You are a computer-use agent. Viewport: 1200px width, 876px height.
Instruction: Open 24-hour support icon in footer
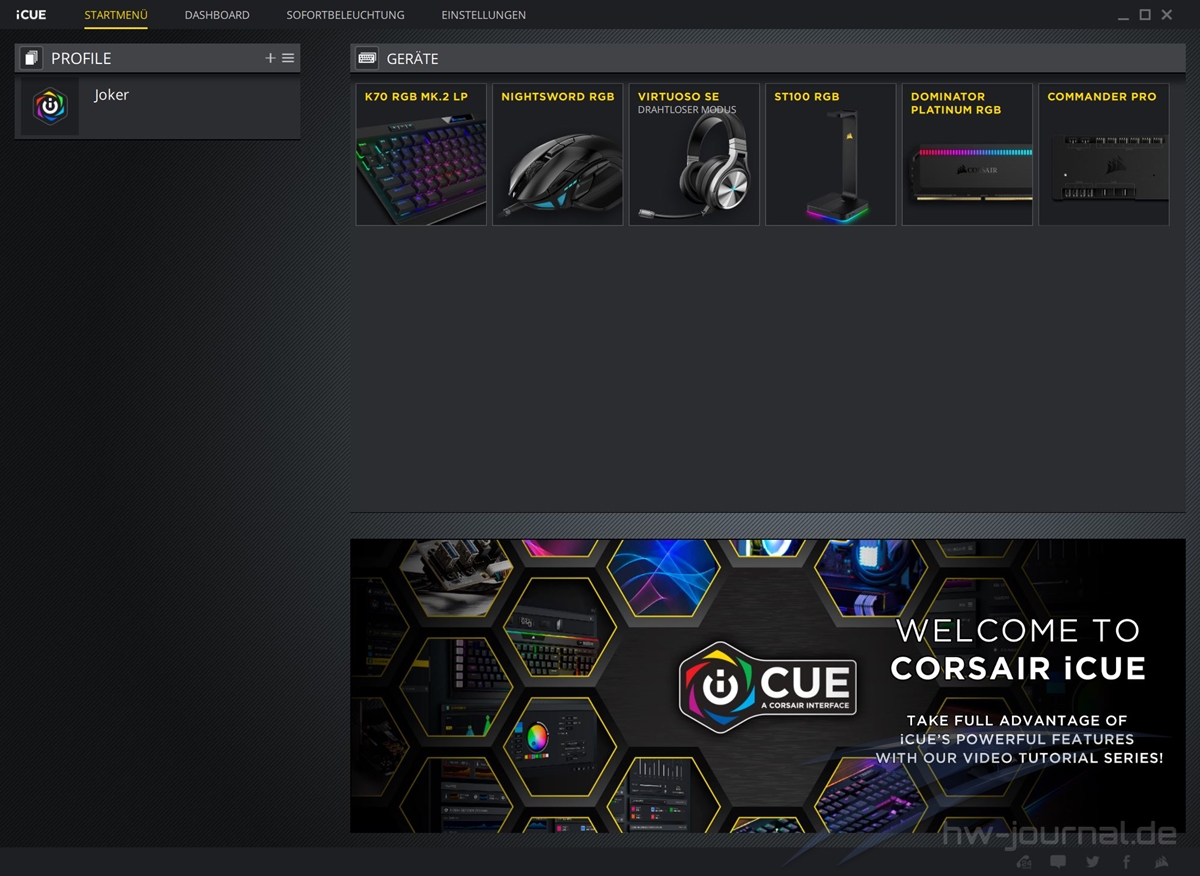point(1024,862)
